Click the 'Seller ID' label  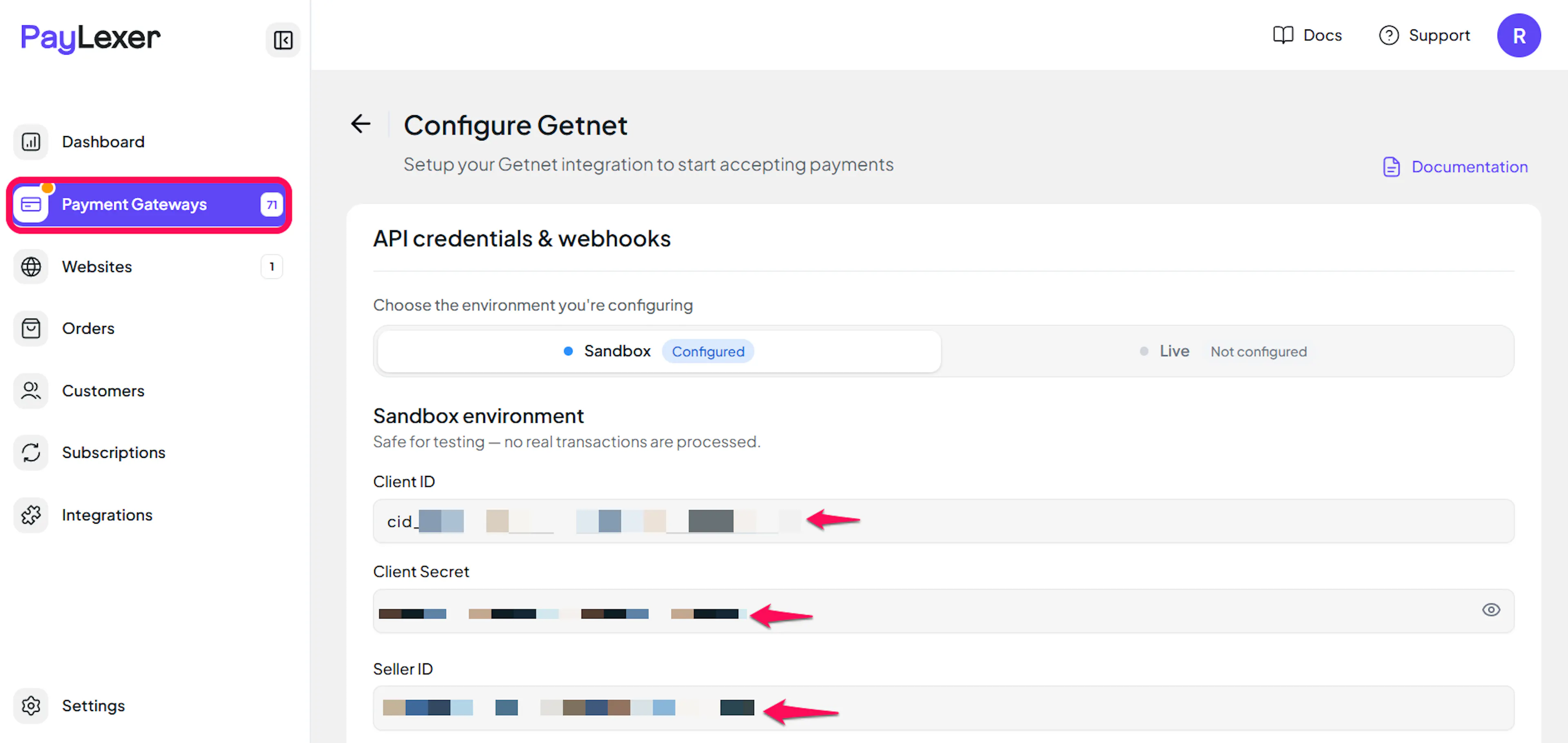[x=402, y=669]
